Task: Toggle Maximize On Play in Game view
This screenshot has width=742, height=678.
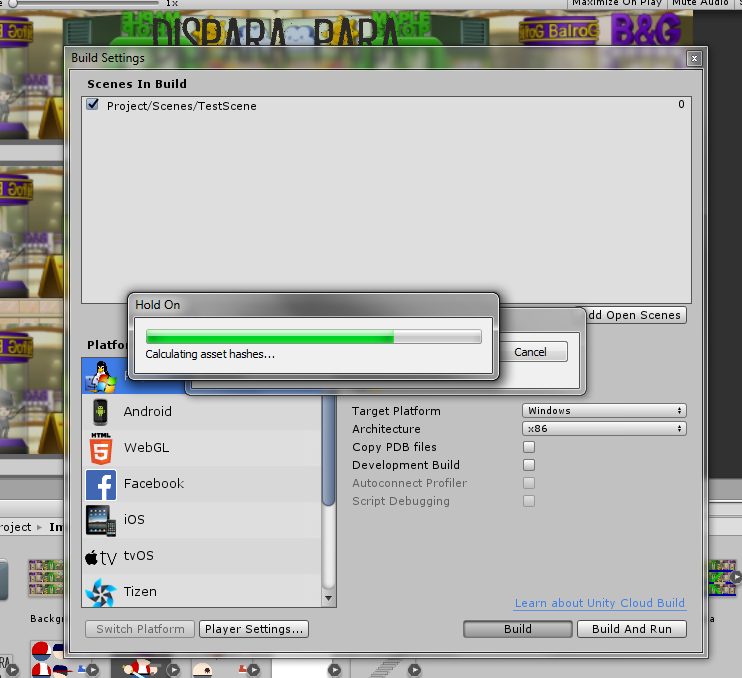Action: click(x=617, y=3)
